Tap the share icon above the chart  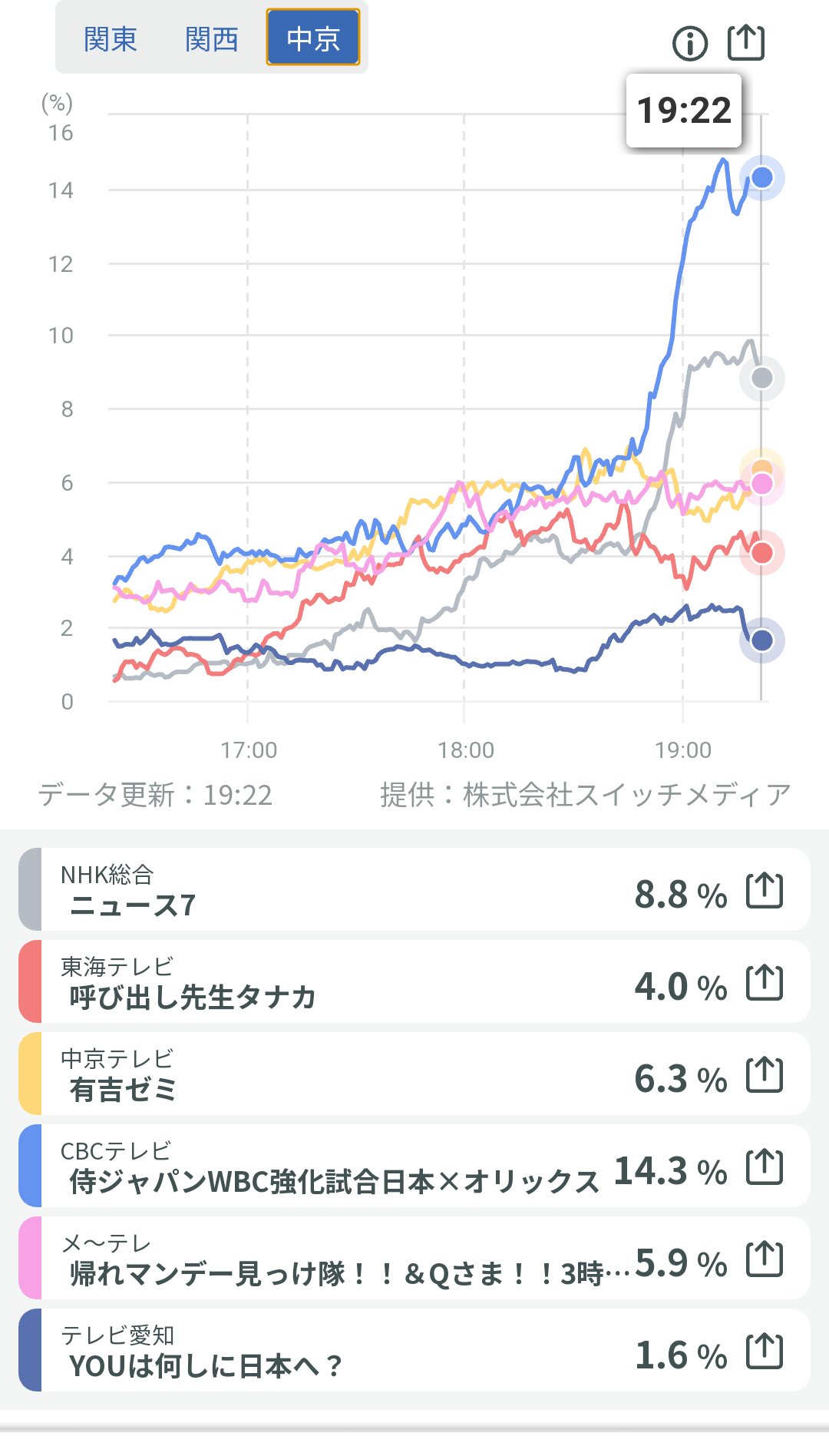745,42
